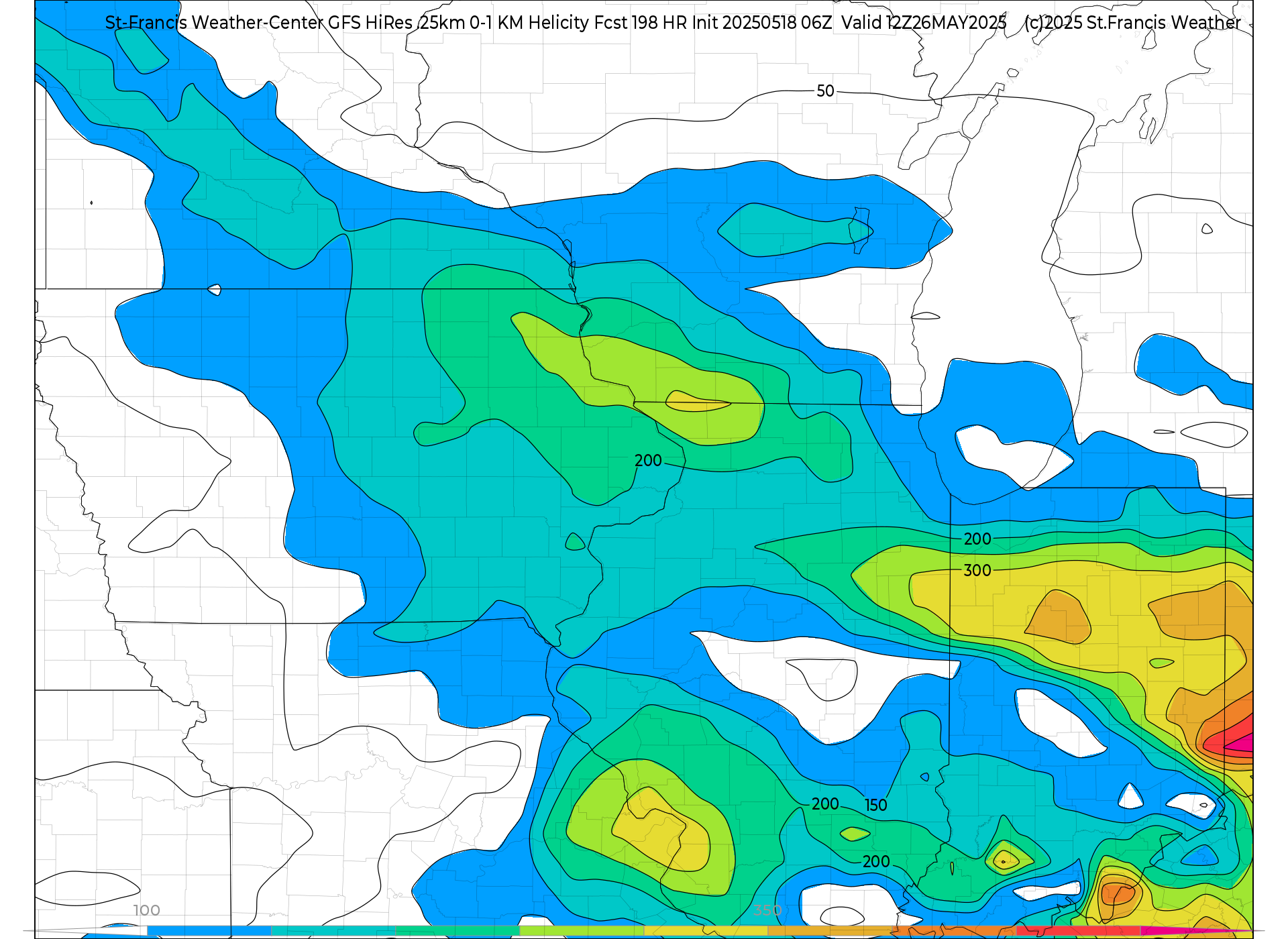Click 'Init 20250518 06Z' in the title
The width and height of the screenshot is (1288, 939).
762,23
